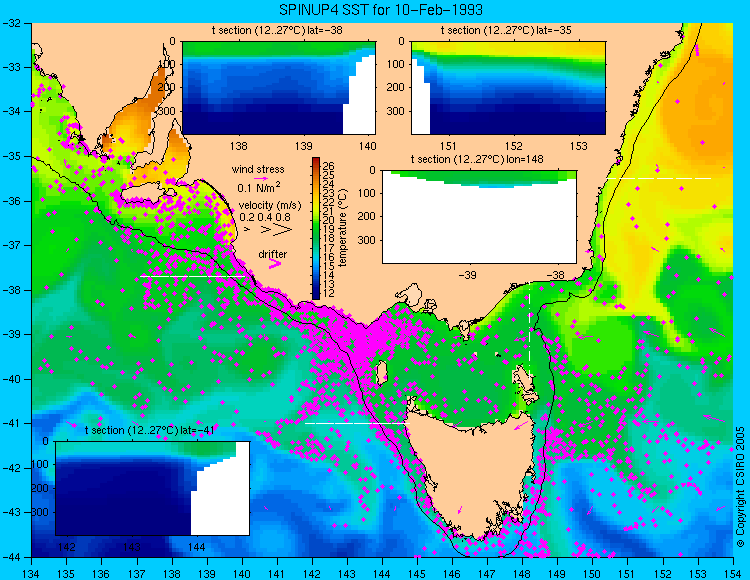
Task: Select the 't section lat=-35' heading
Action: 506,31
